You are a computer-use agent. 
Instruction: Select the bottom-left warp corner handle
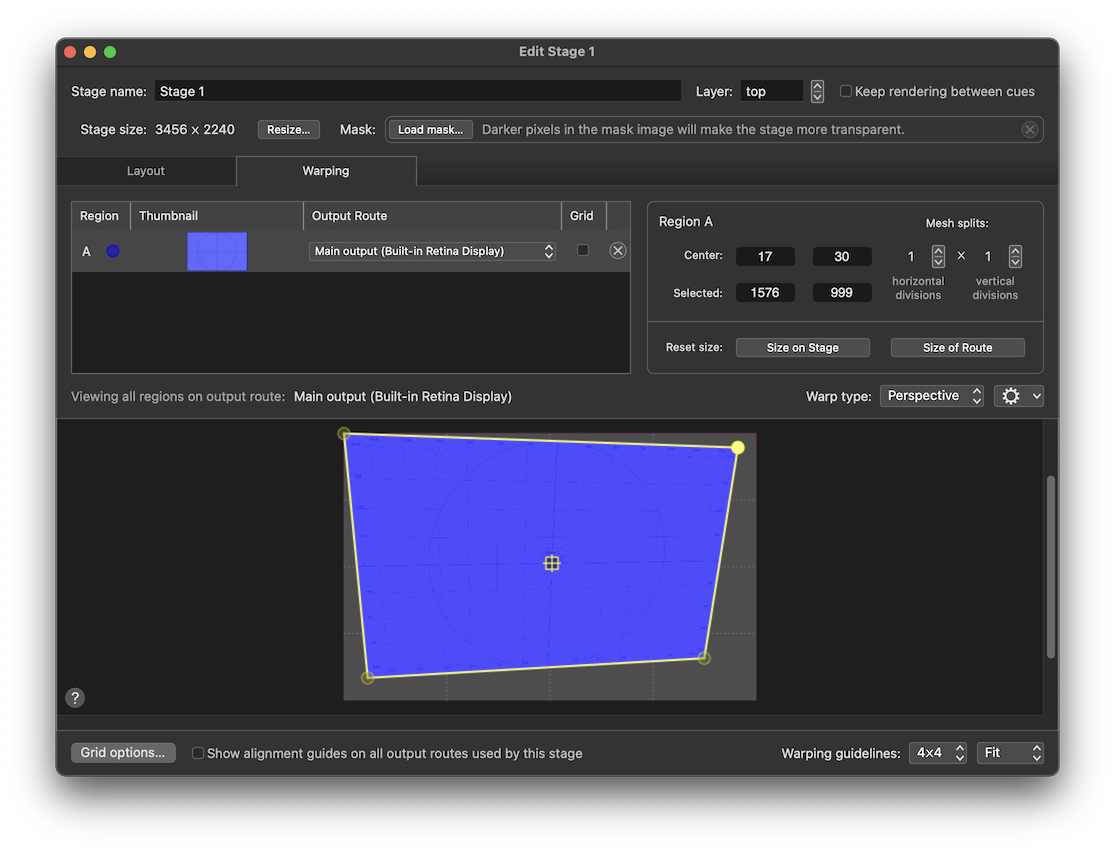pos(368,678)
